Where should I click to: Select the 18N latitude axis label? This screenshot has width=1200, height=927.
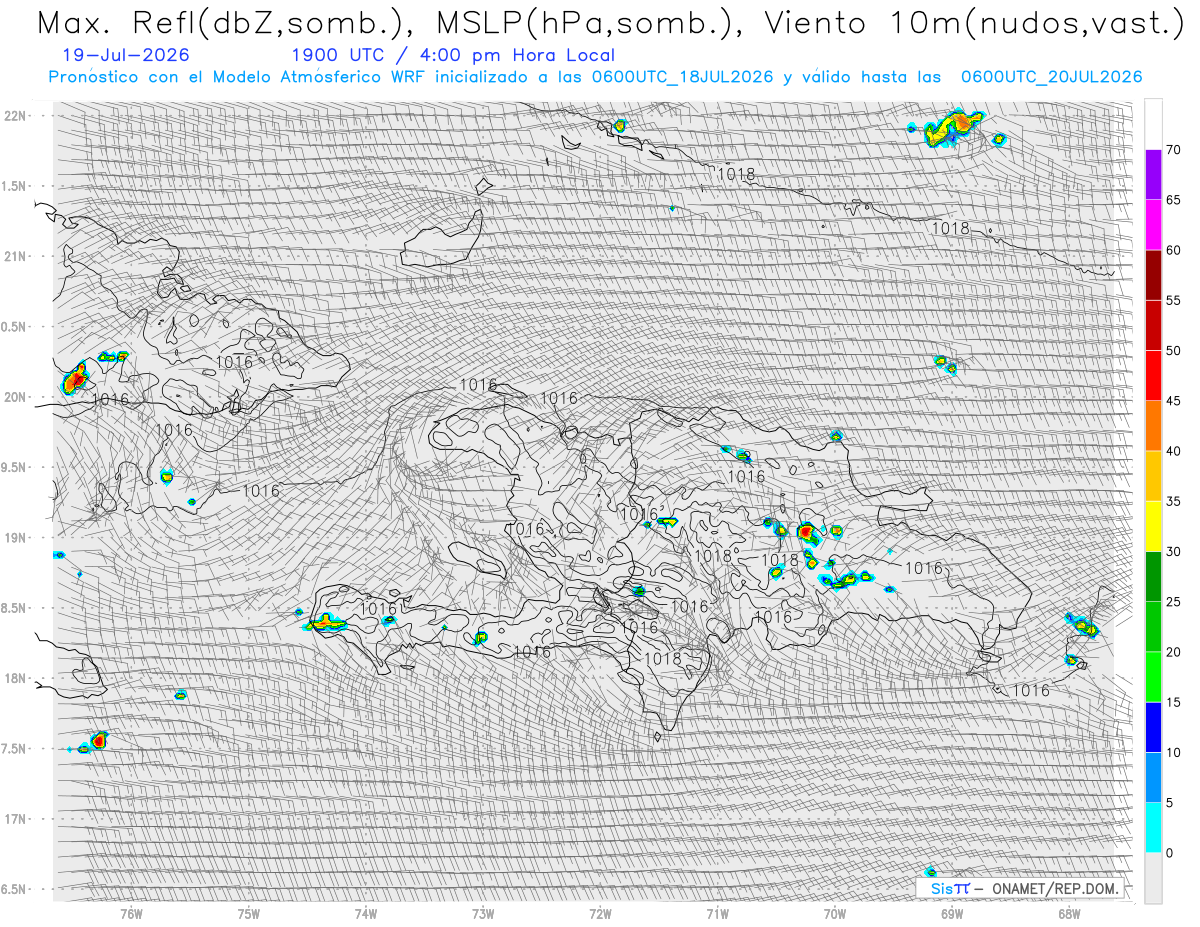click(14, 678)
